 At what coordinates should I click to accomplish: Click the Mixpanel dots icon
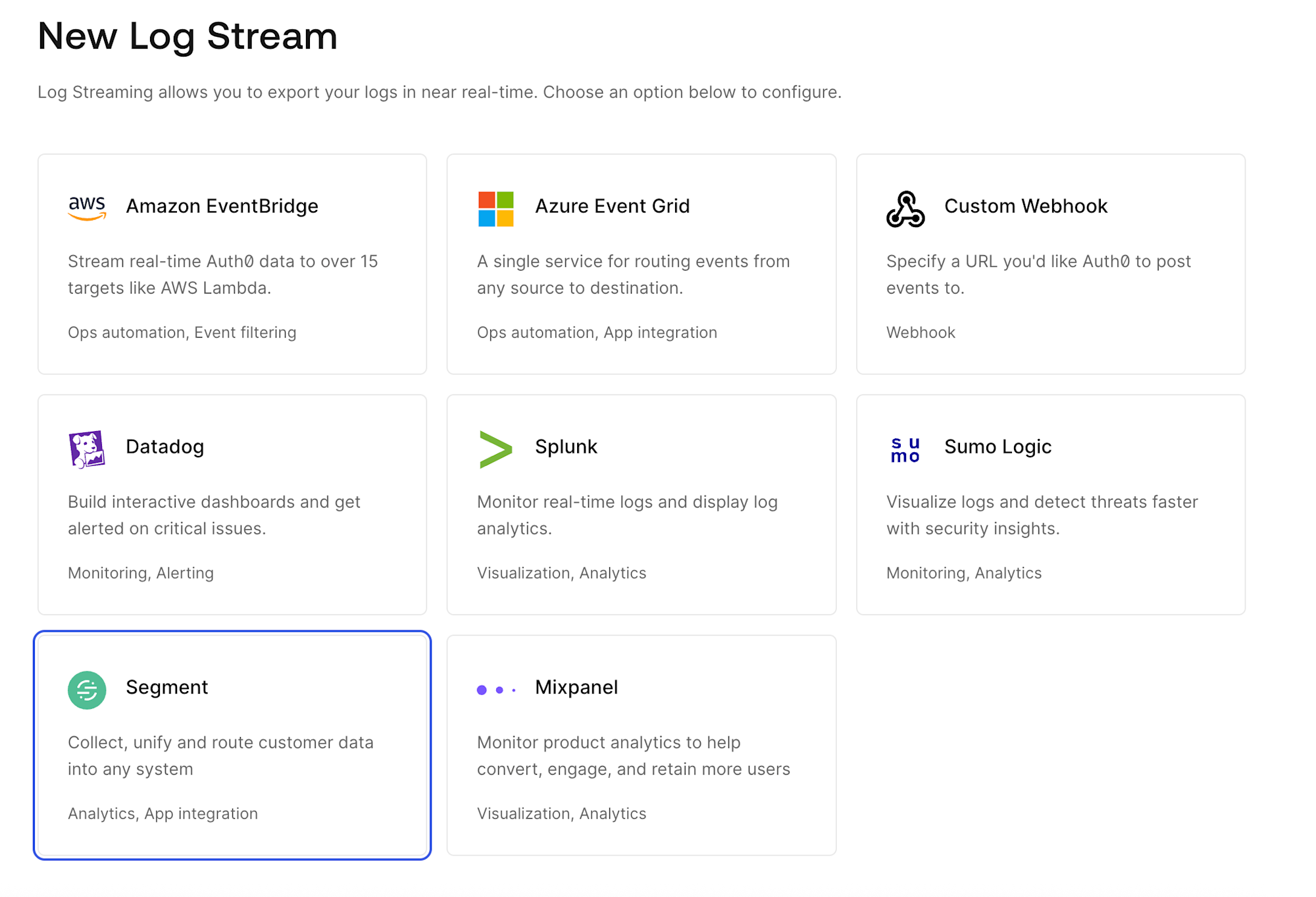pos(496,690)
